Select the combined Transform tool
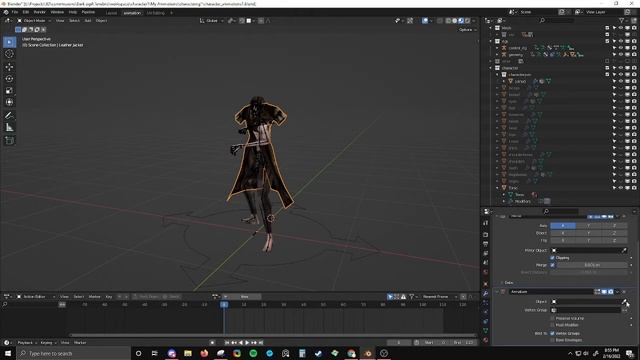This screenshot has height=360, width=640. [x=9, y=102]
